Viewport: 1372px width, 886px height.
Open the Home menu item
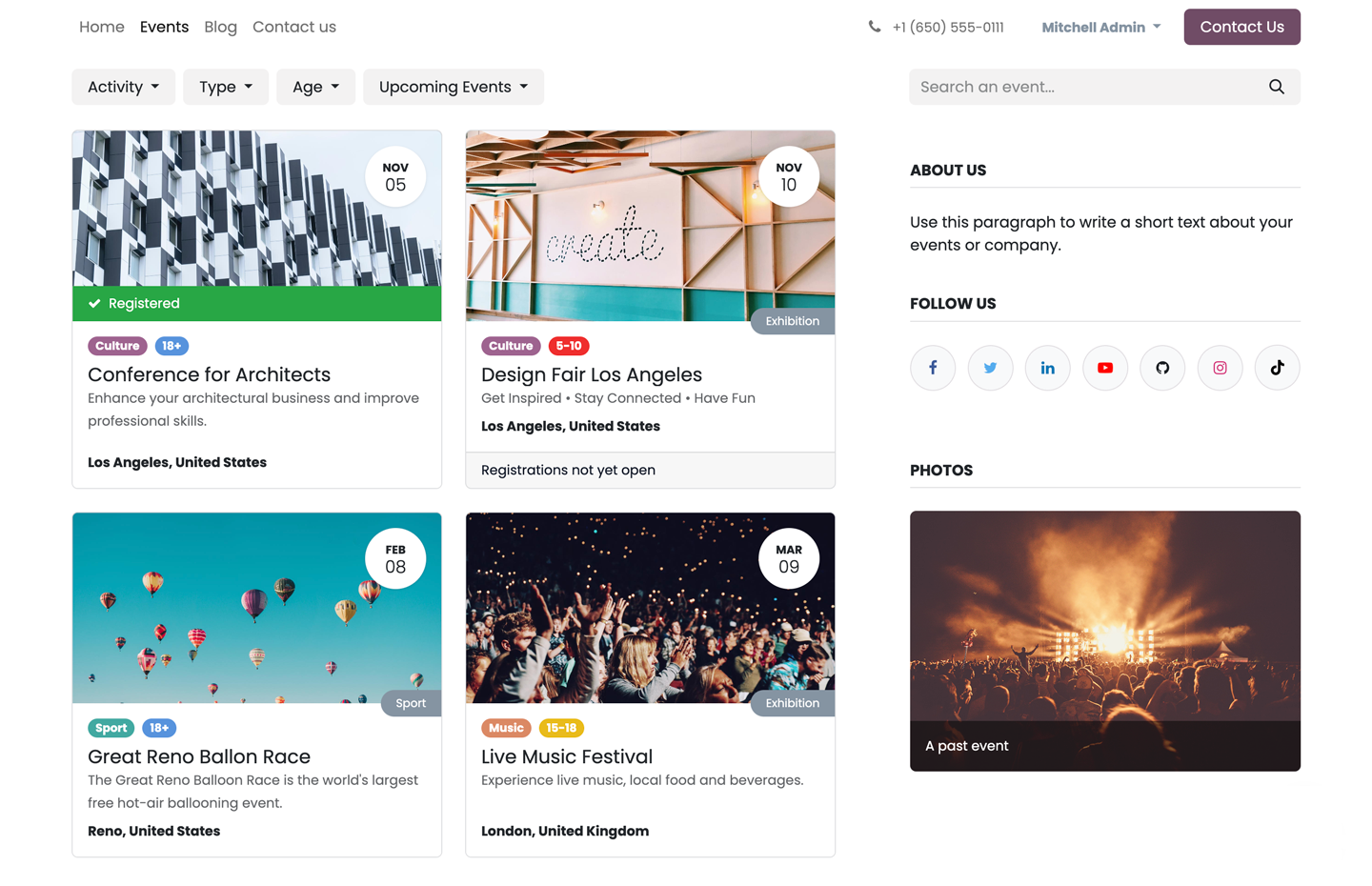(x=101, y=27)
